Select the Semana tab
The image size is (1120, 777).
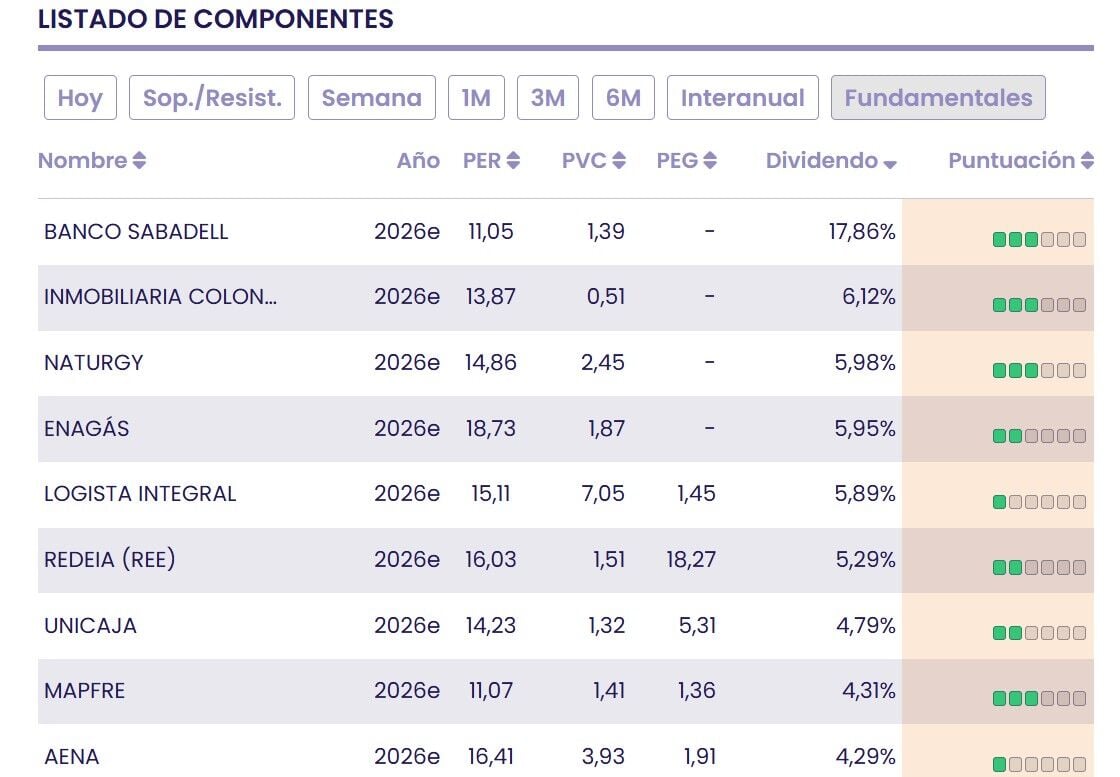click(x=371, y=98)
